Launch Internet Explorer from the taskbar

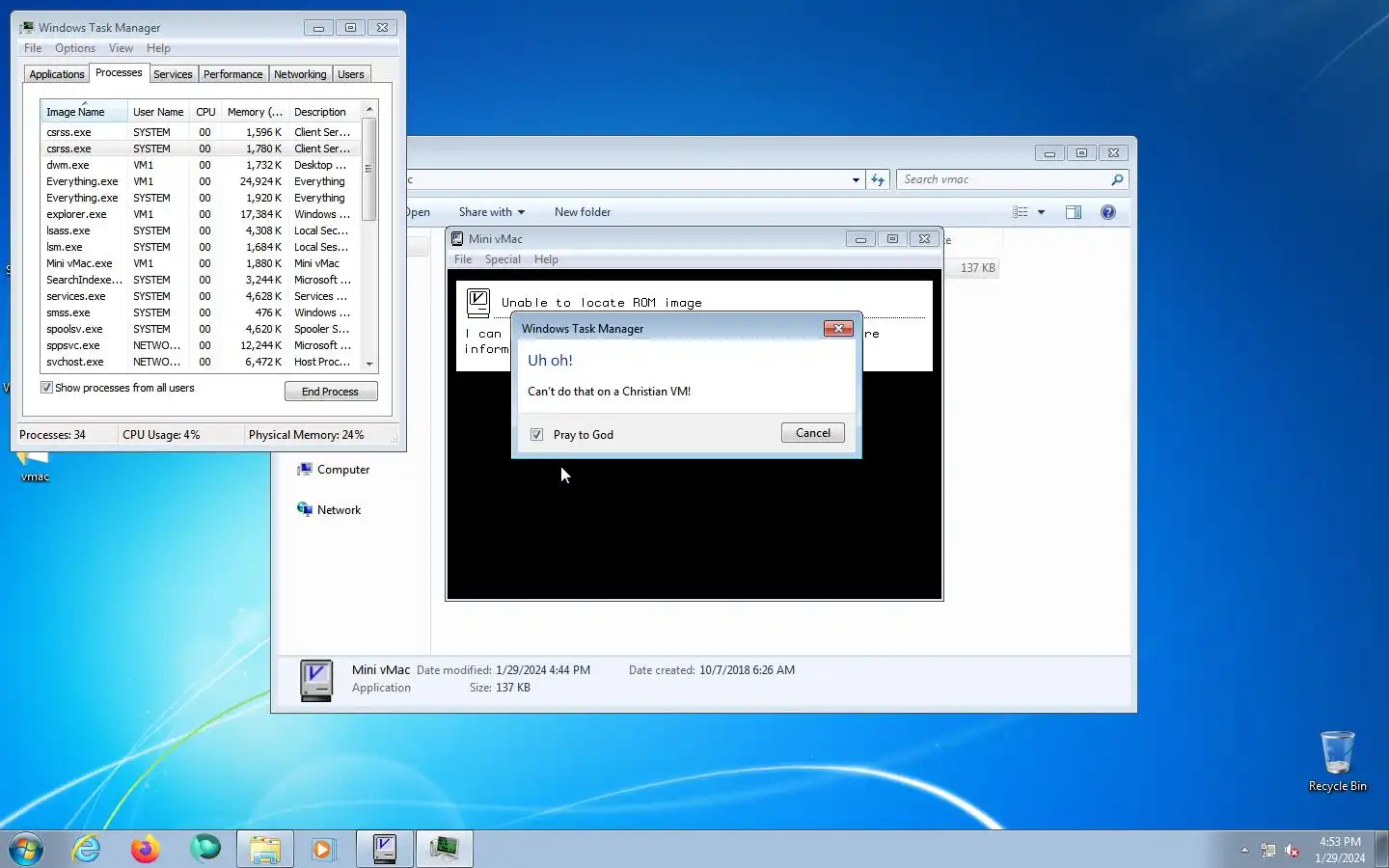point(87,849)
